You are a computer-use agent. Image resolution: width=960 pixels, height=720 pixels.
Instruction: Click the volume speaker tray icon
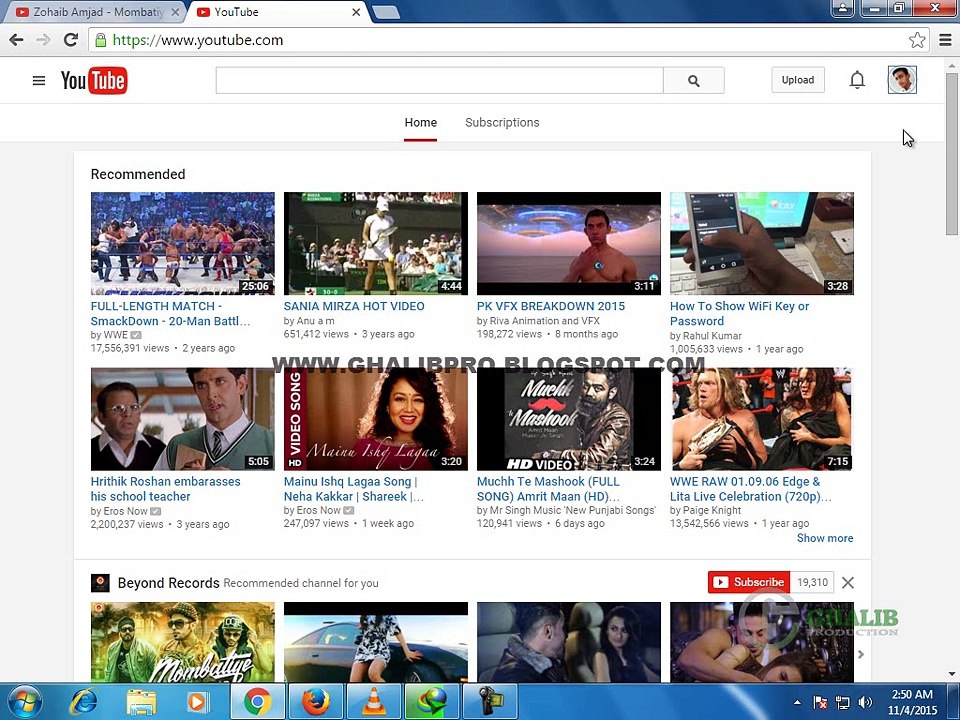pyautogui.click(x=865, y=702)
